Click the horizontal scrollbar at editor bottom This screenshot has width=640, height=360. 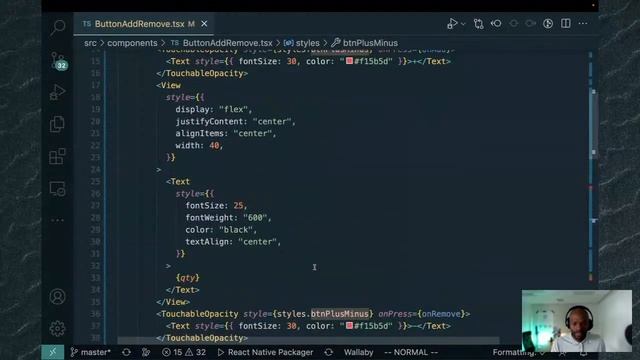point(308,340)
